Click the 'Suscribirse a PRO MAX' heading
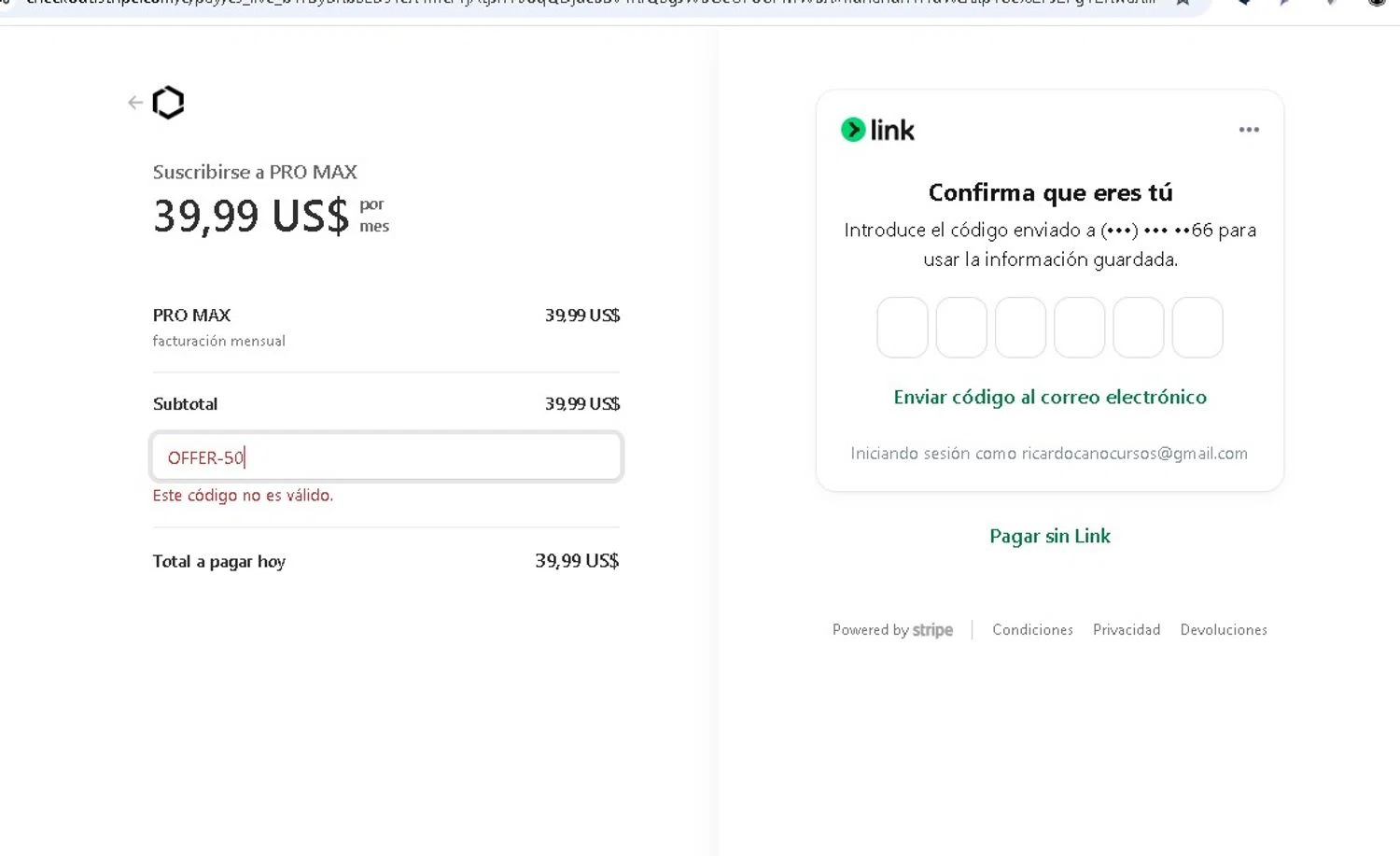The height and width of the screenshot is (856, 1400). point(255,172)
